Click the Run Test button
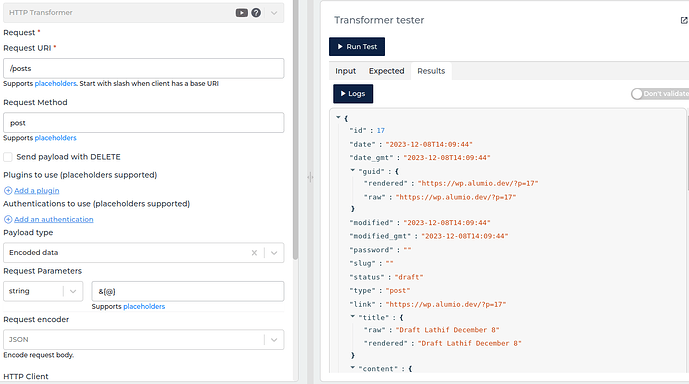This screenshot has height=384, width=689. pos(357,47)
